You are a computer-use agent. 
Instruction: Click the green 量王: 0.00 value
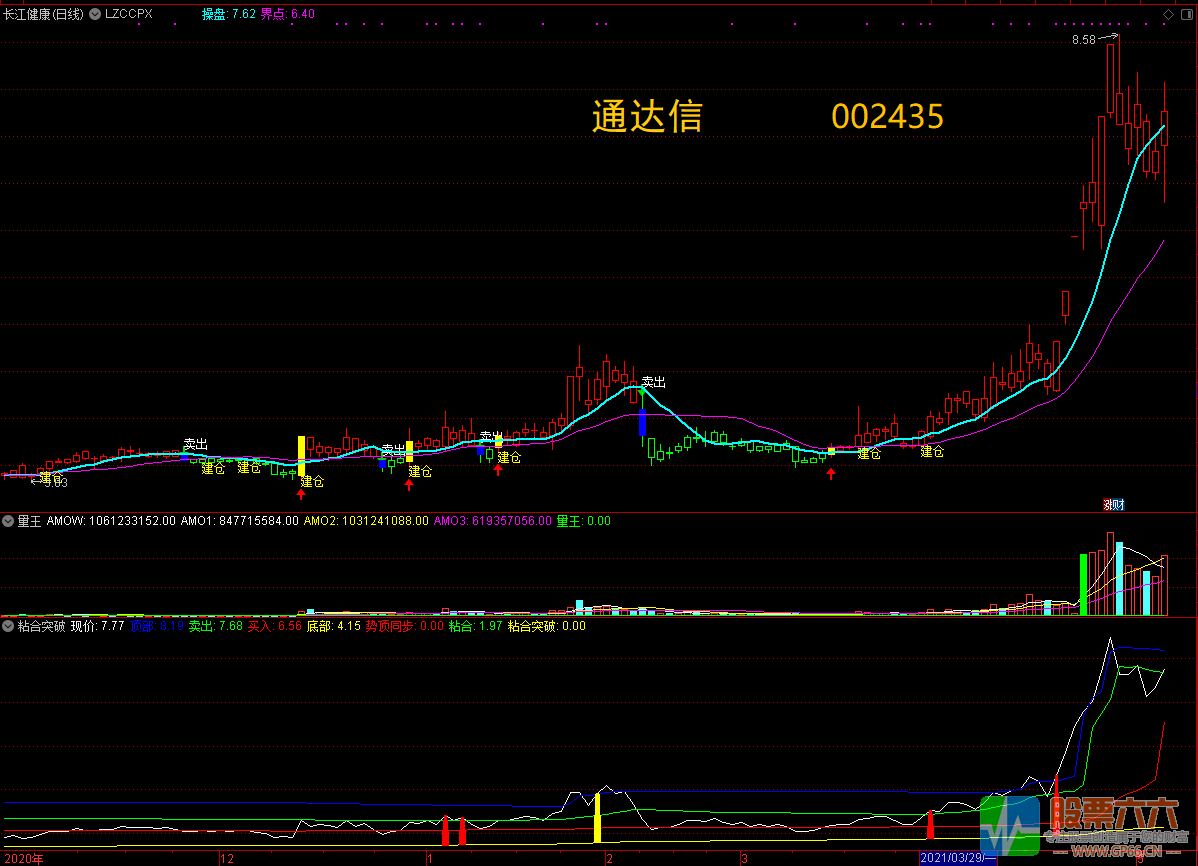583,521
